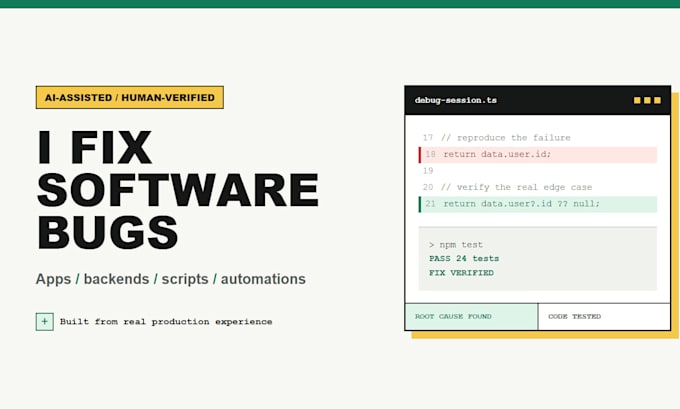680x409 pixels.
Task: Click the '> npm test' terminal command
Action: [456, 245]
